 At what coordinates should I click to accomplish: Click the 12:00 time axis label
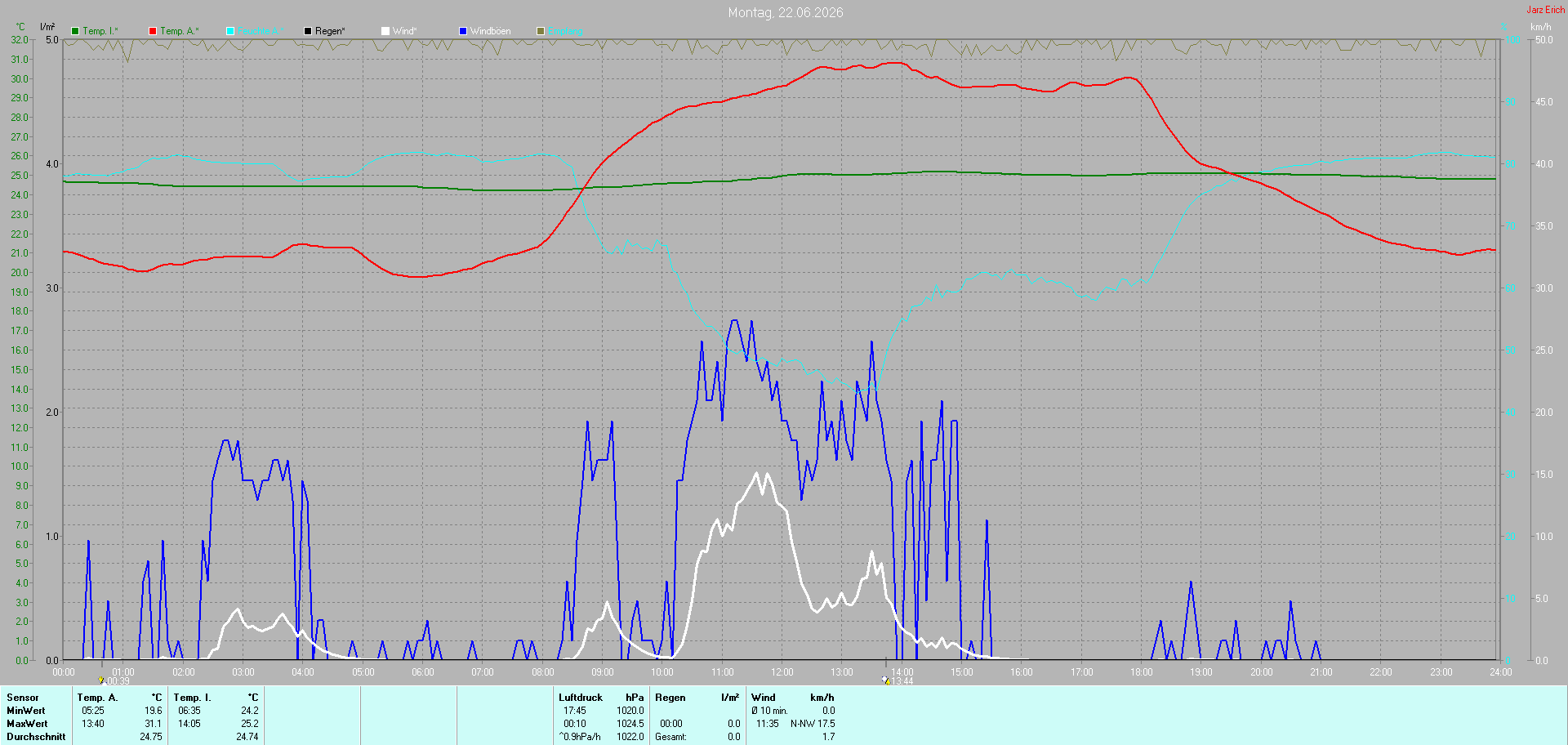[x=782, y=672]
